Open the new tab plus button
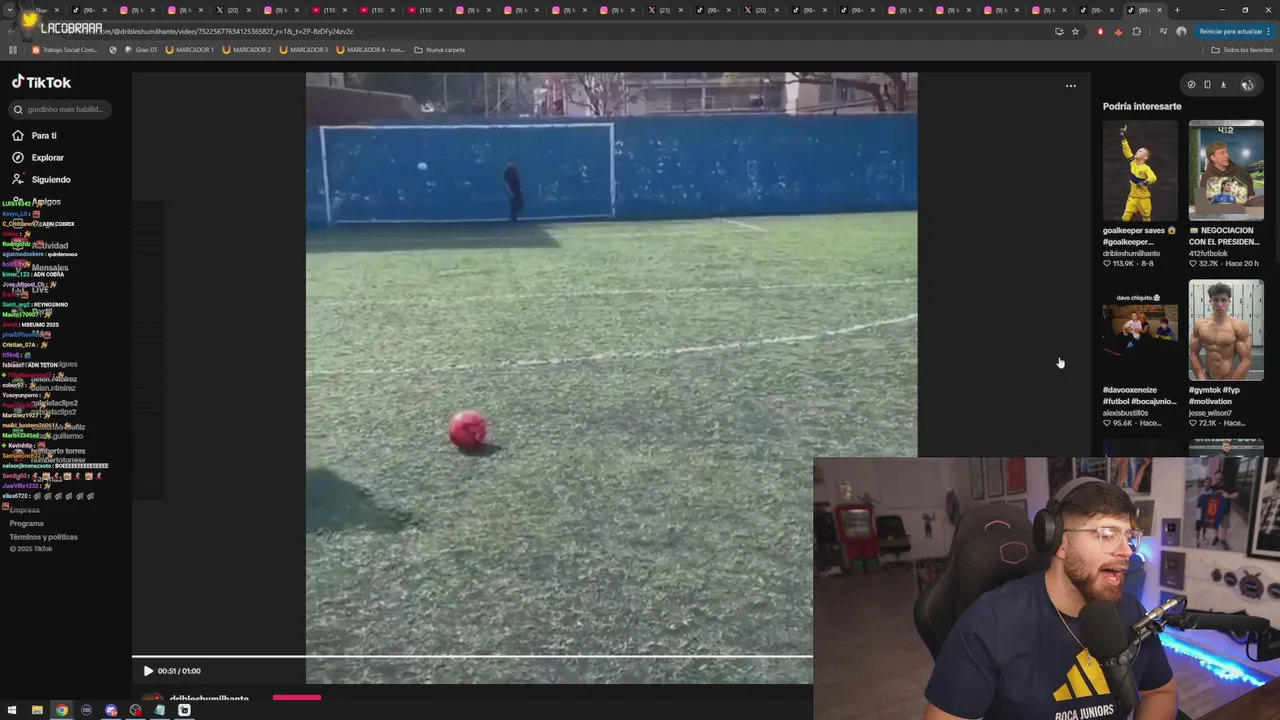The height and width of the screenshot is (720, 1280). pyautogui.click(x=1177, y=10)
